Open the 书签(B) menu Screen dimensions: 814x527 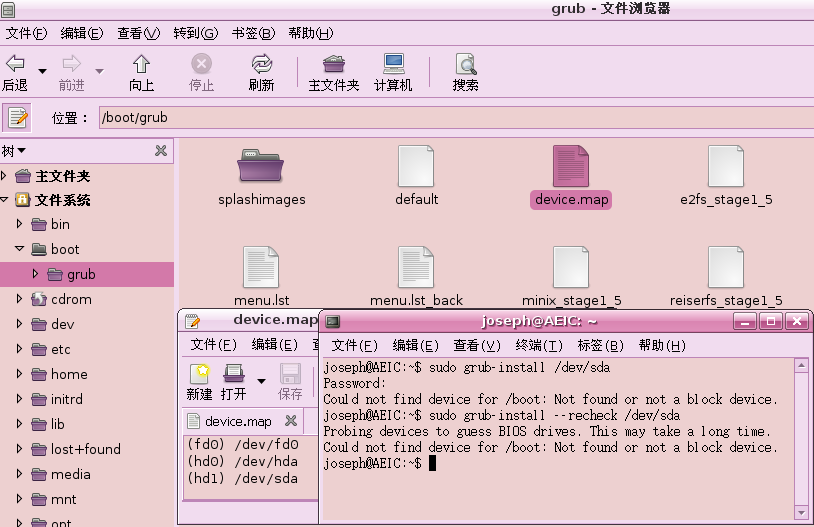pyautogui.click(x=253, y=33)
